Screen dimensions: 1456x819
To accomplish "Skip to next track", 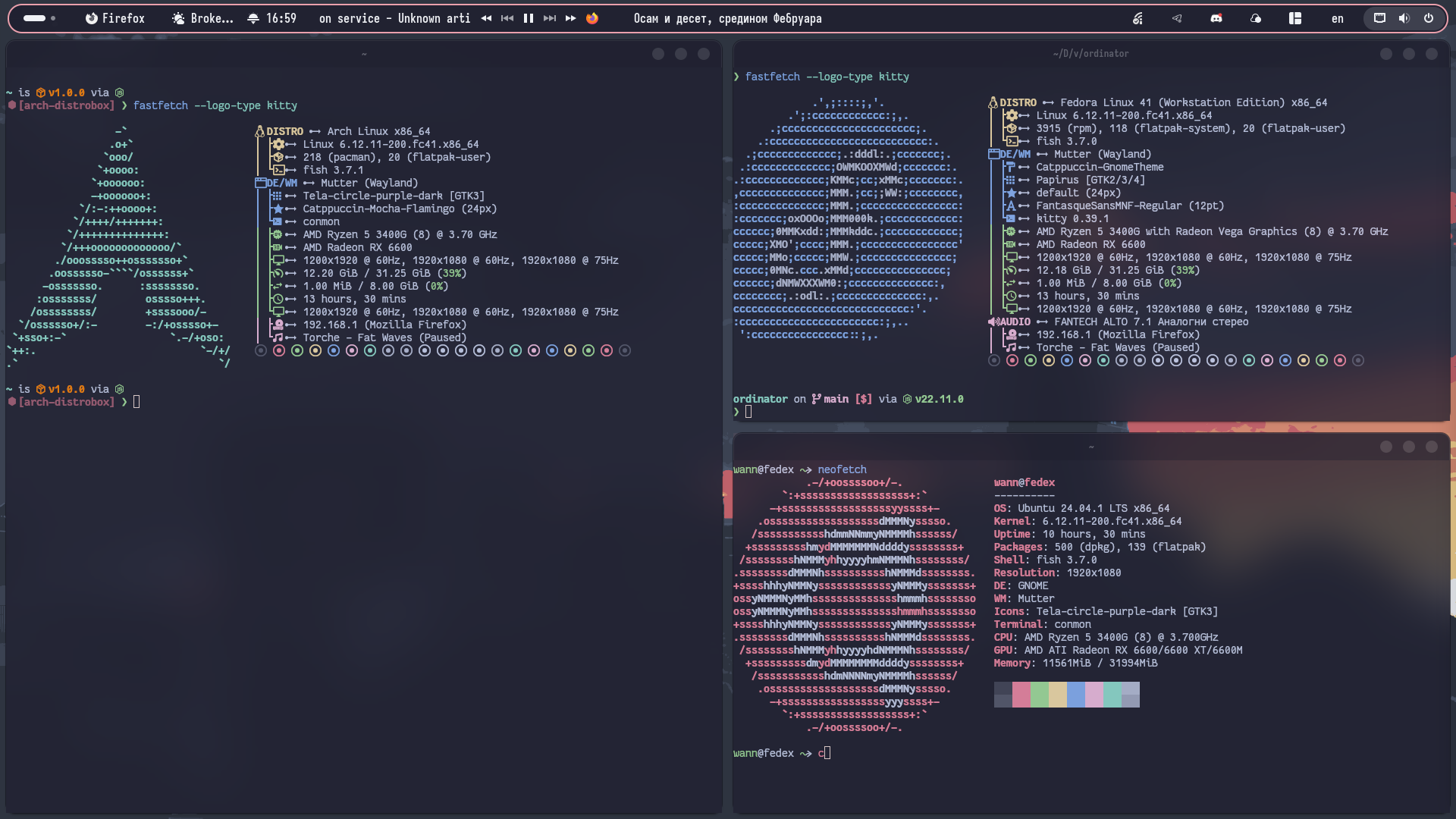I will point(550,18).
